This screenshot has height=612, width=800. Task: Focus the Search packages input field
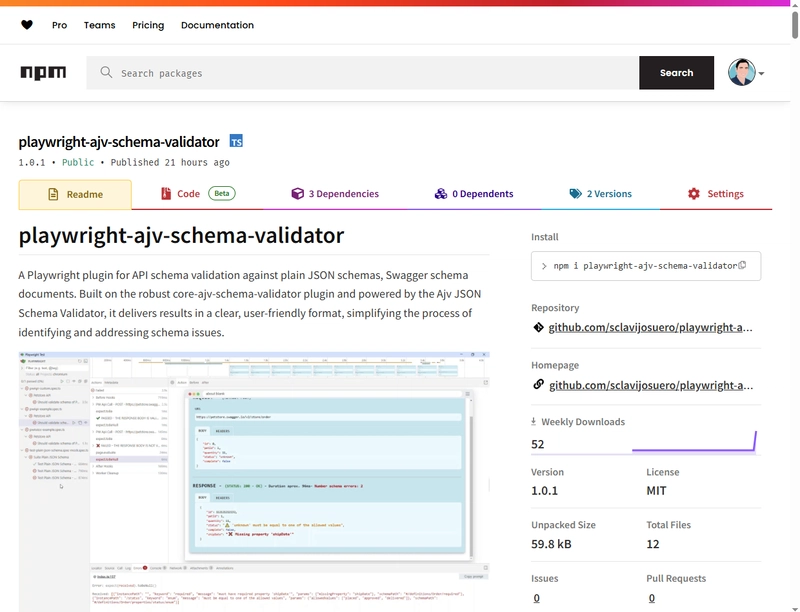(x=363, y=73)
